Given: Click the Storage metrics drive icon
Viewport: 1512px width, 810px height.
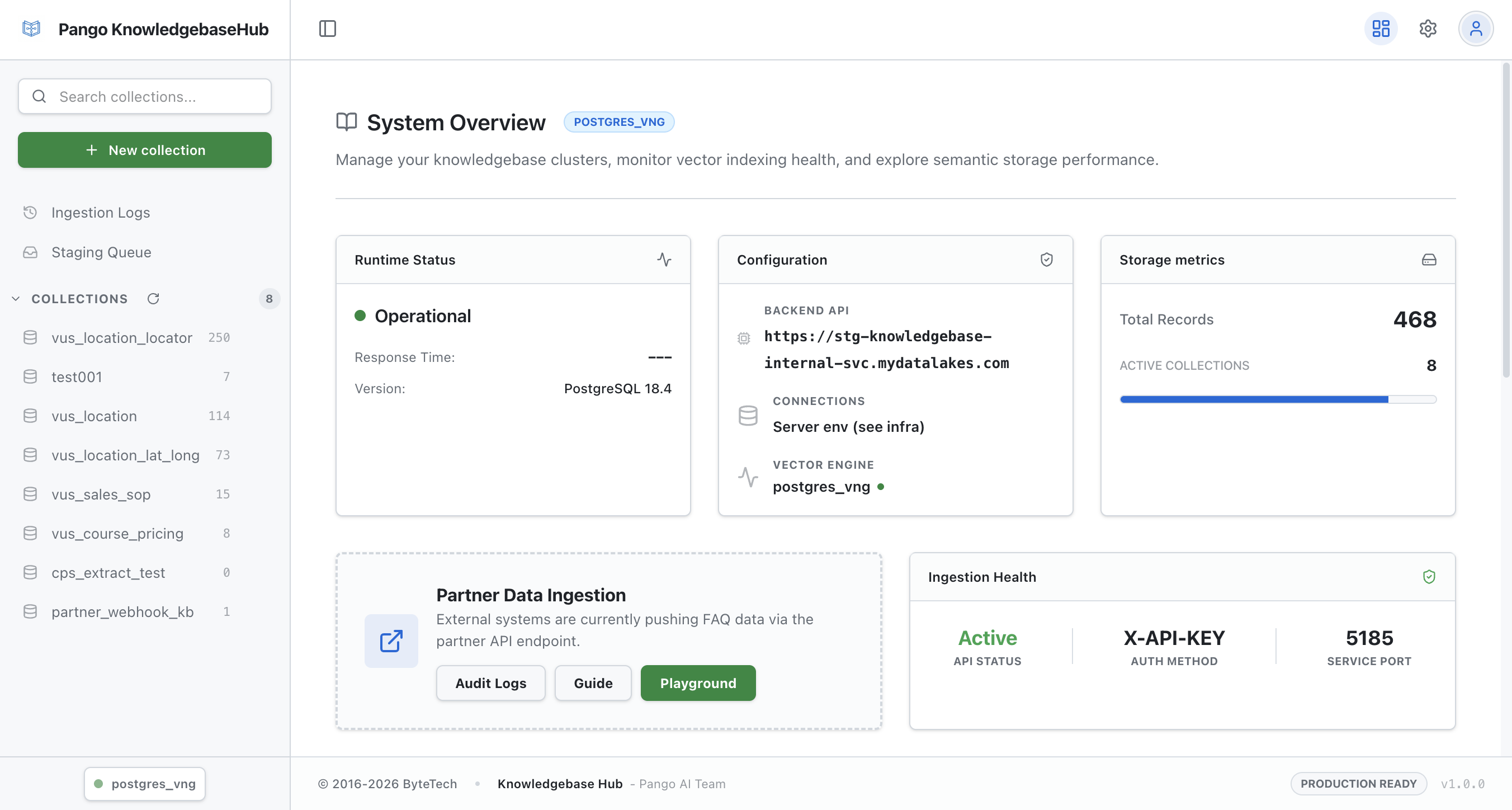Looking at the screenshot, I should 1429,260.
